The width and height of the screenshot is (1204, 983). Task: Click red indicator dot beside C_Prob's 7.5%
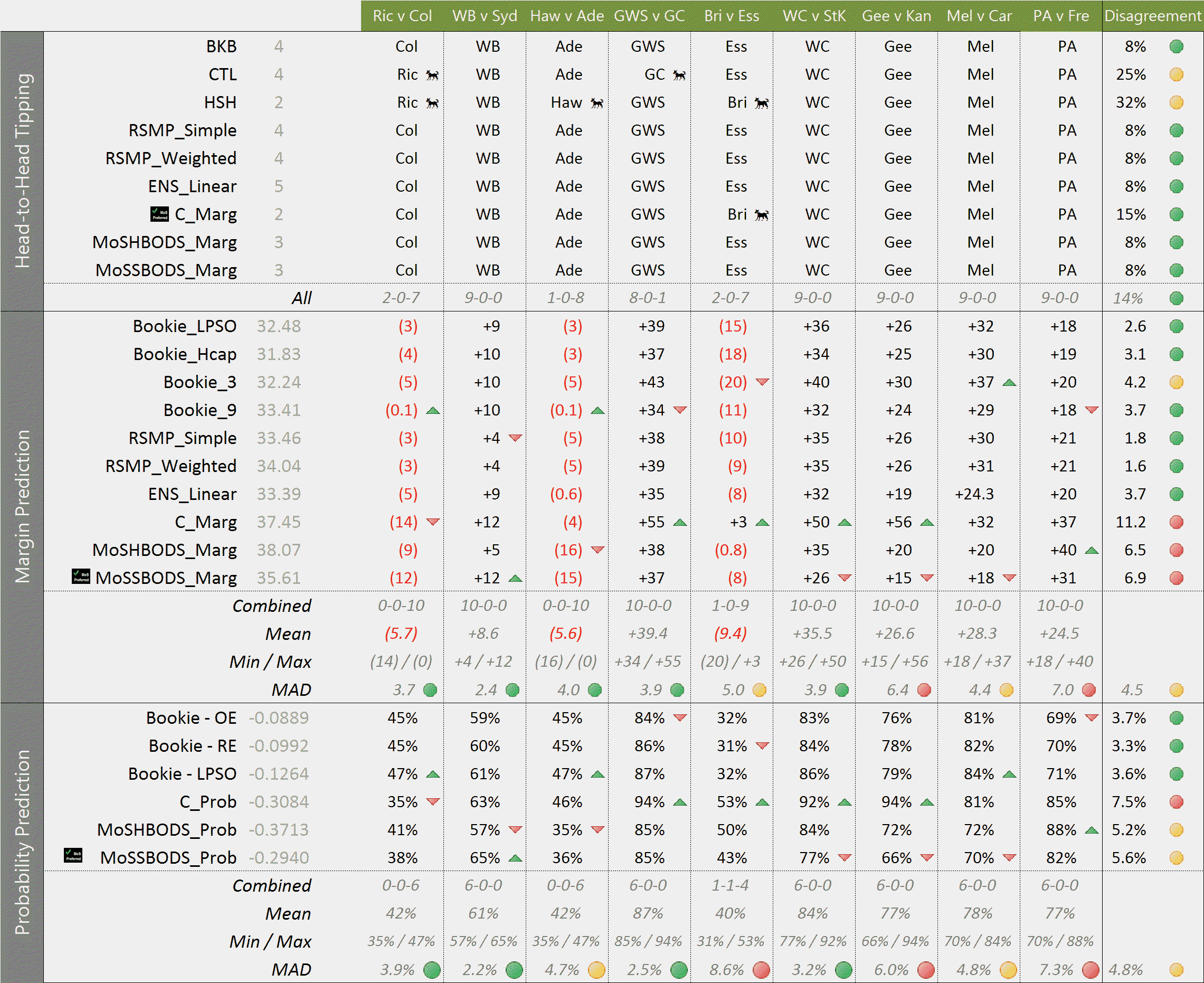pos(1176,802)
